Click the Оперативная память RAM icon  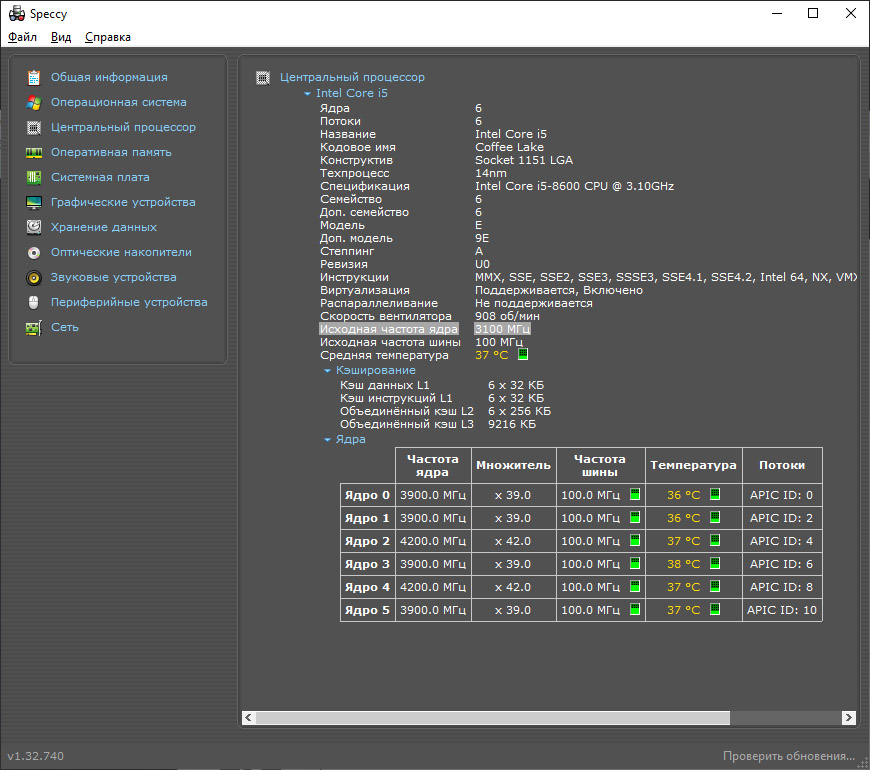(x=34, y=152)
